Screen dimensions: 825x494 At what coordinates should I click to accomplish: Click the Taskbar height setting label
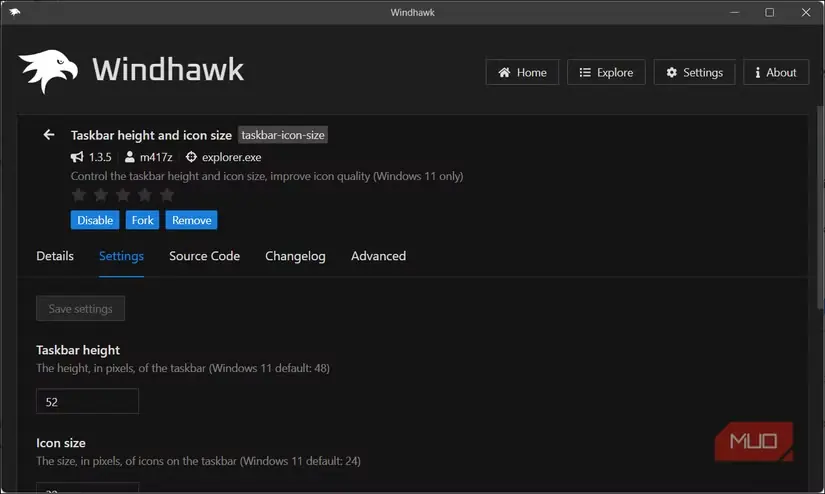(78, 350)
